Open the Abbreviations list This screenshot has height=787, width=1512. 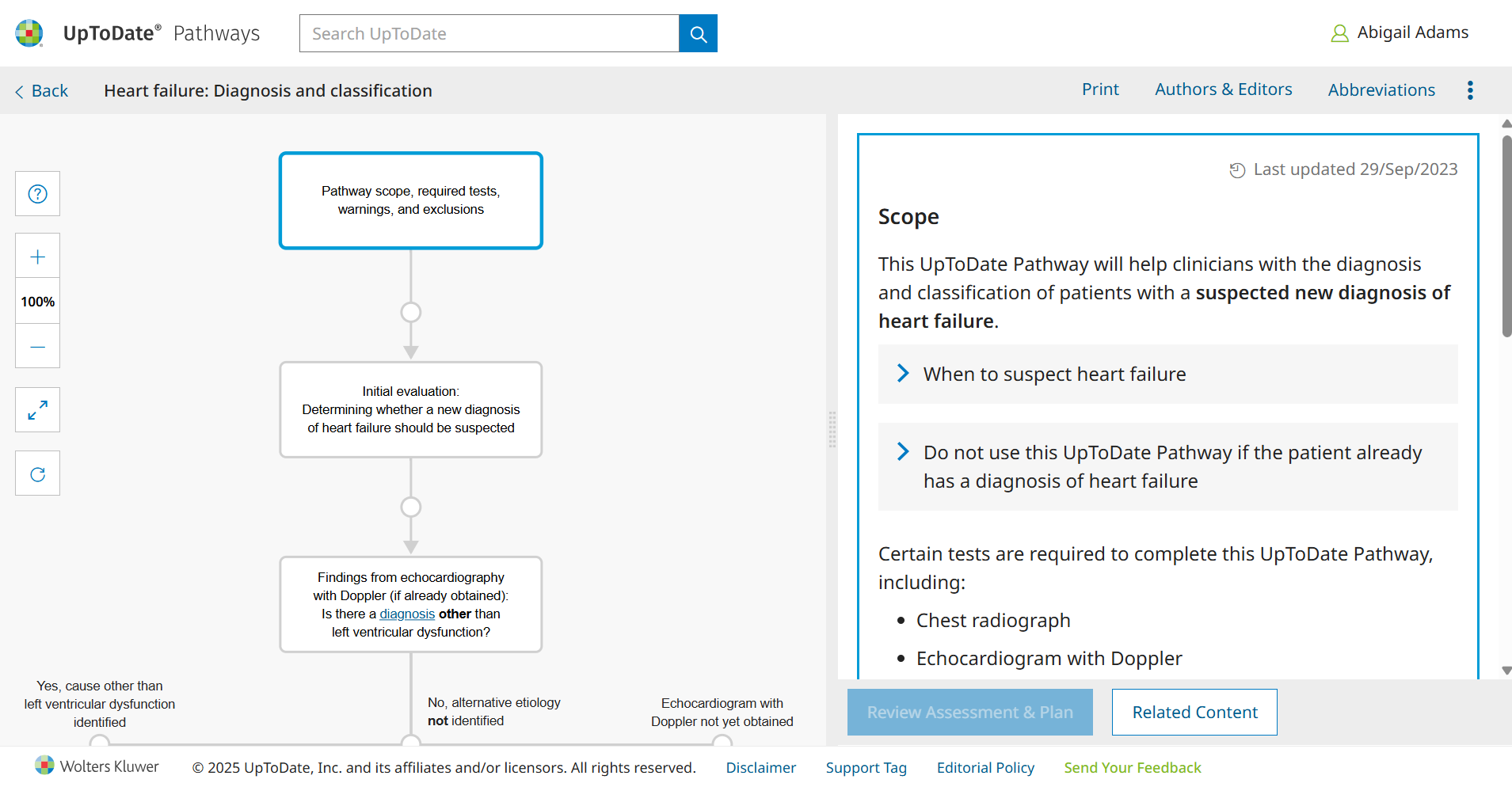click(x=1381, y=90)
